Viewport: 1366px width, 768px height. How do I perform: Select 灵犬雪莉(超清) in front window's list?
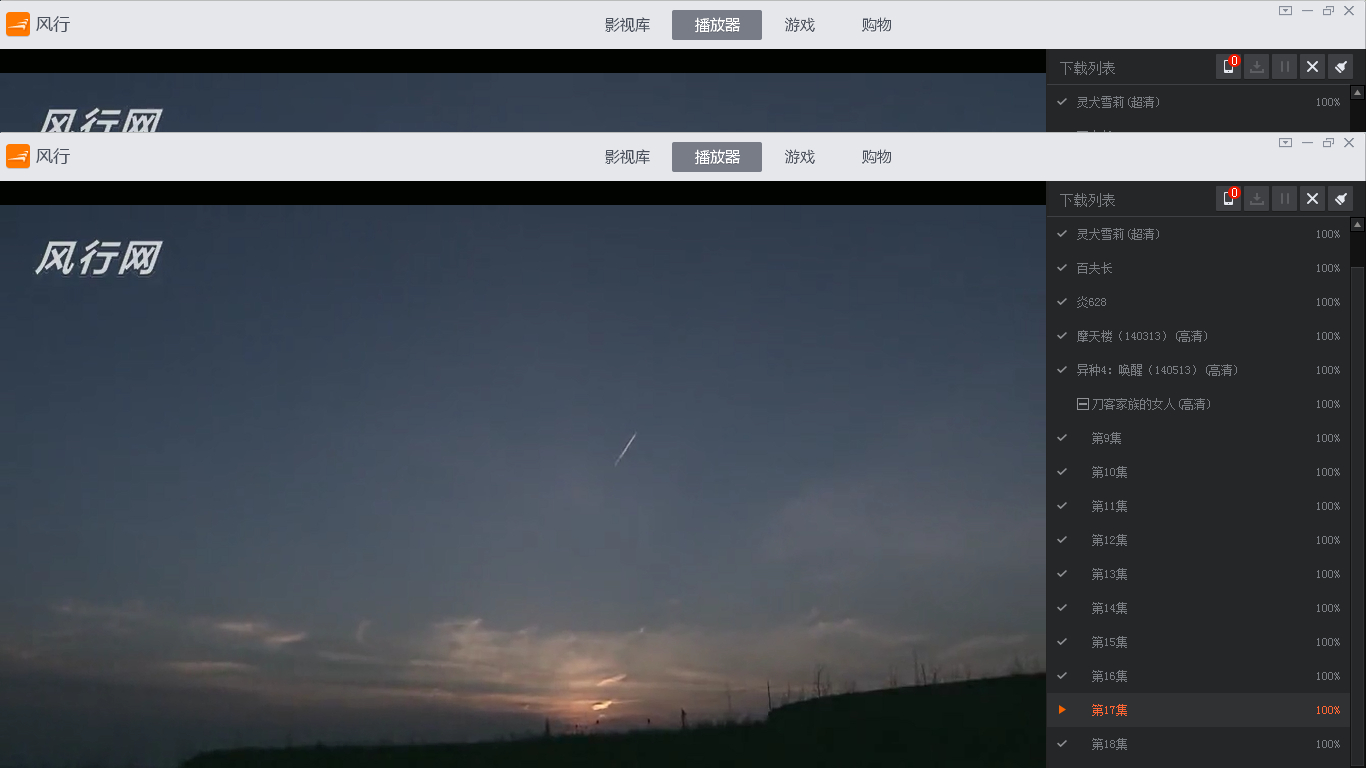click(1198, 234)
